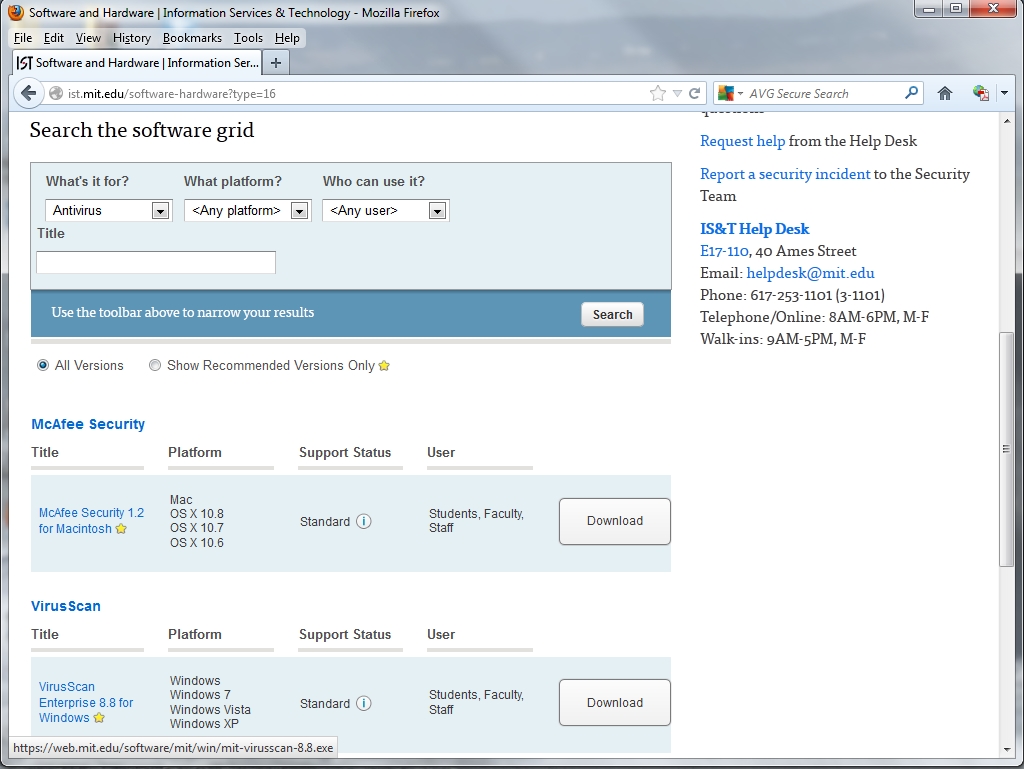Download McAfee Security 1.2 for Macintosh

click(614, 521)
